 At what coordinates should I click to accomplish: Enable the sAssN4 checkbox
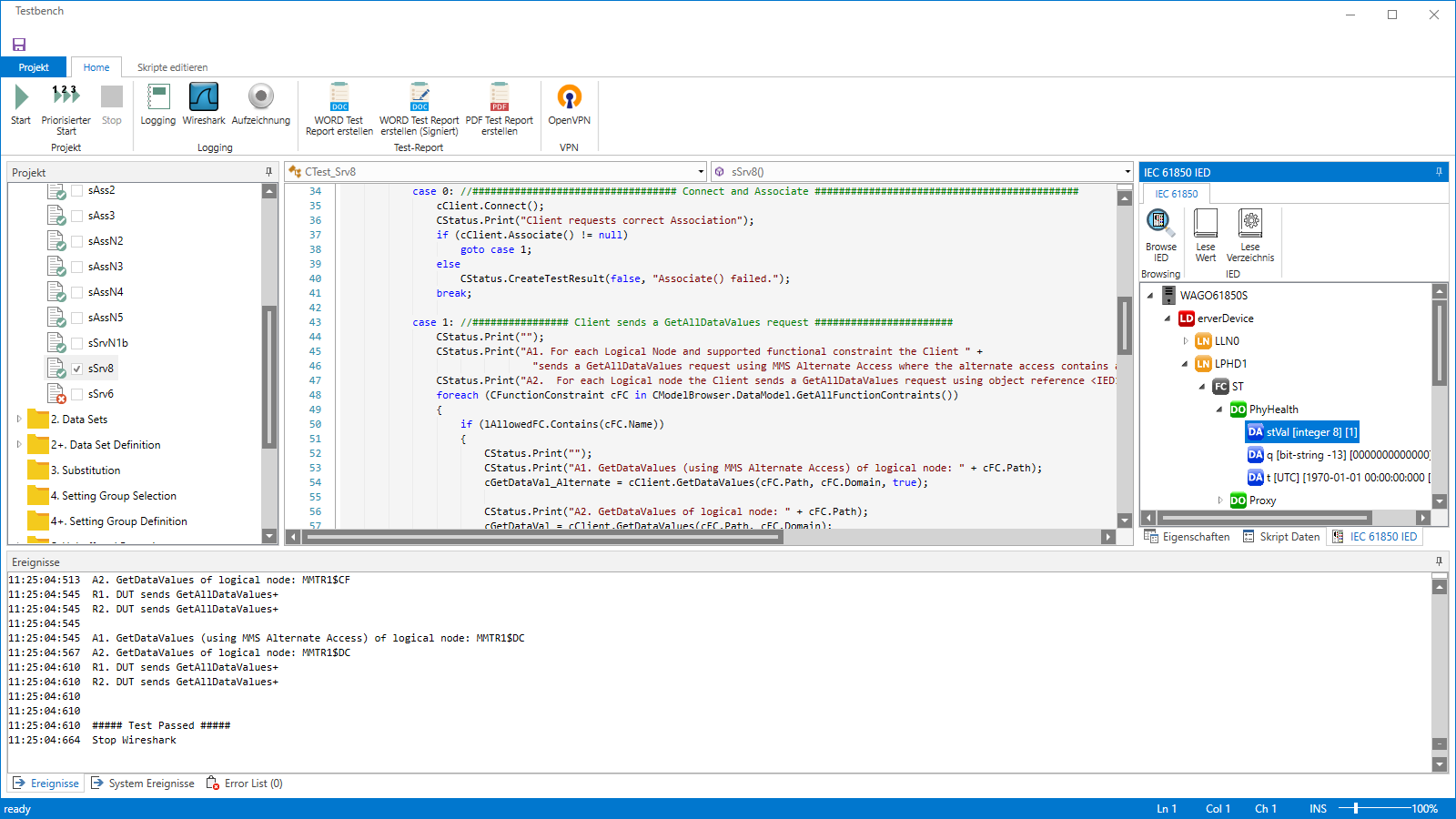pos(77,292)
